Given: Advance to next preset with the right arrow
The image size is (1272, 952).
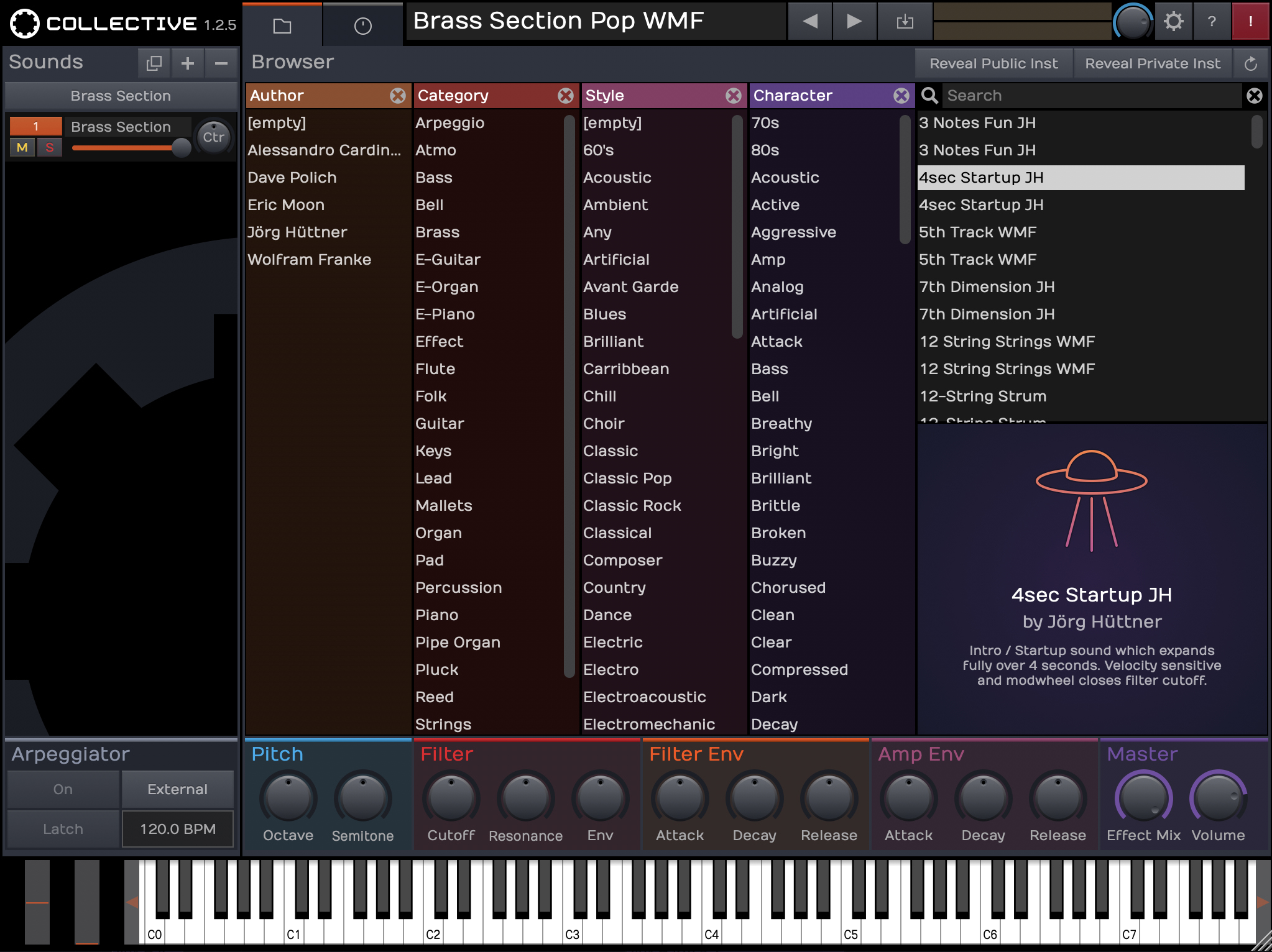Looking at the screenshot, I should [854, 21].
